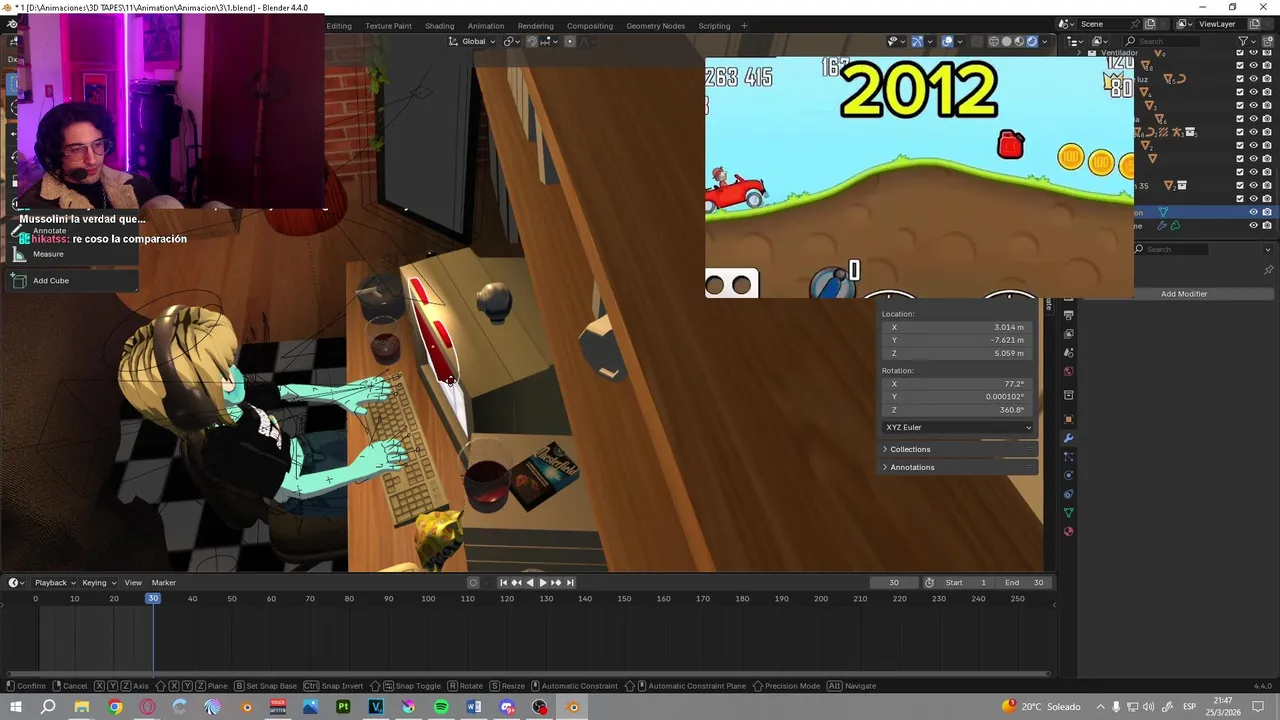Toggle viewport overlays button
The image size is (1280, 720).
point(947,42)
